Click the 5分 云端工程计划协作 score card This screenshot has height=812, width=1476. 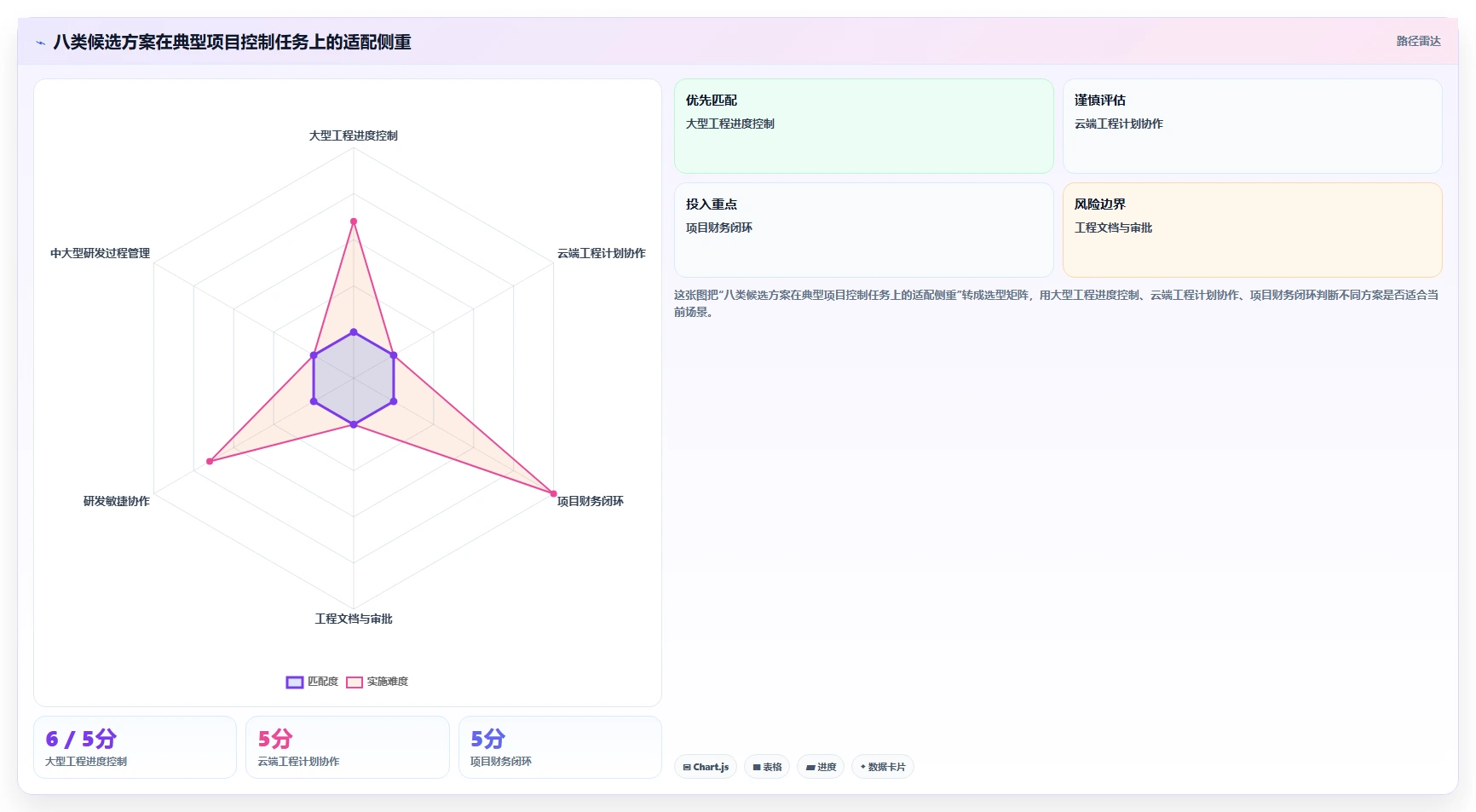tap(348, 747)
